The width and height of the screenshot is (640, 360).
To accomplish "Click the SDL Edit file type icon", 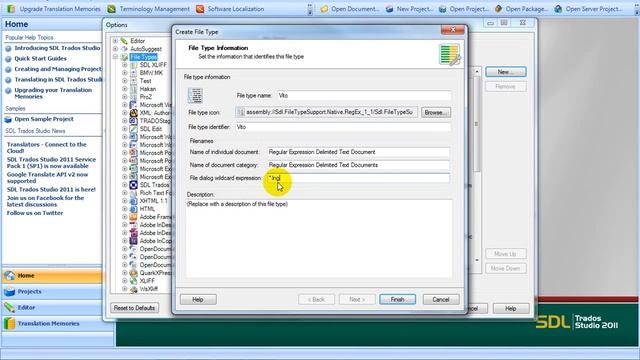I will [x=133, y=129].
